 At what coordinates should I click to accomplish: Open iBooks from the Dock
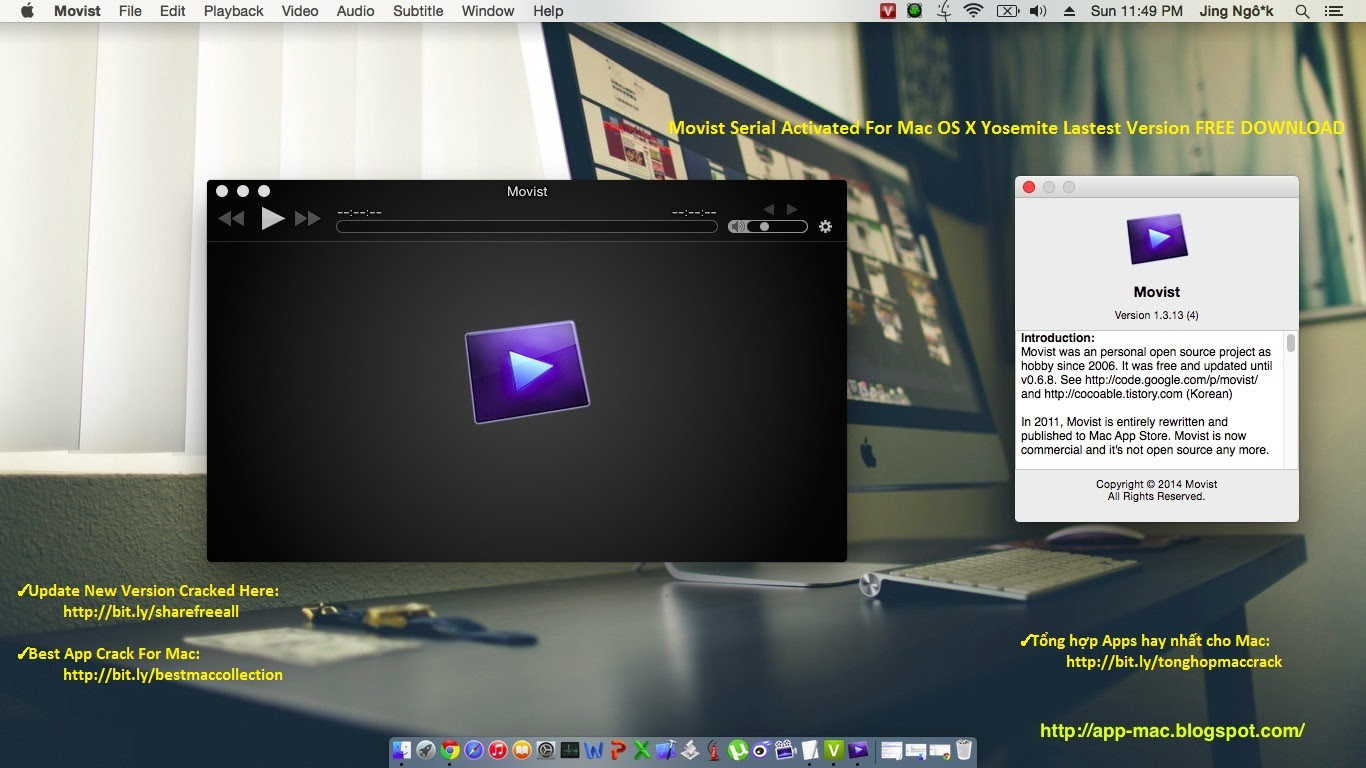pos(521,750)
